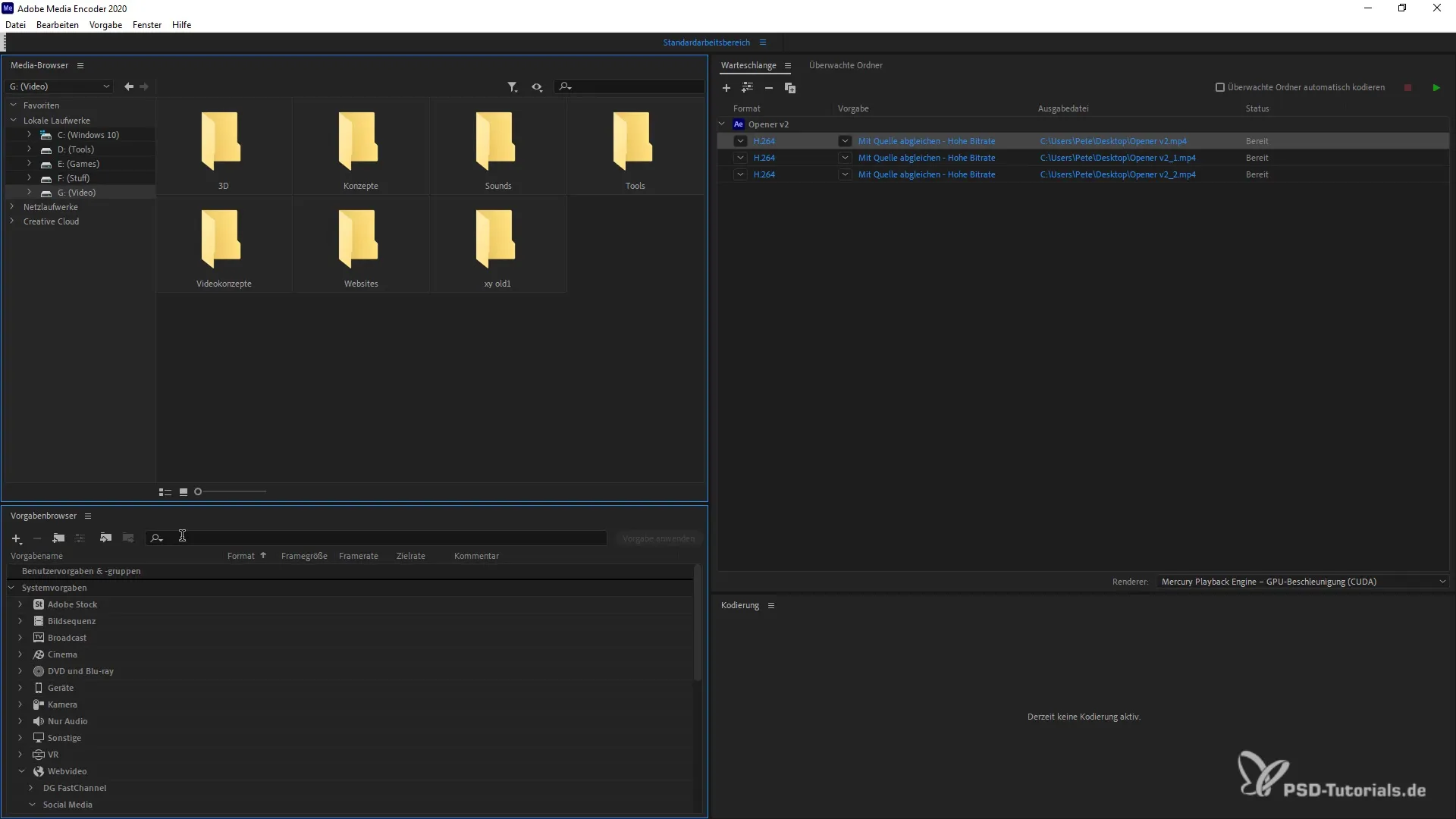Image resolution: width=1456 pixels, height=819 pixels.
Task: Expand the Broadcast preset group
Action: click(x=20, y=638)
